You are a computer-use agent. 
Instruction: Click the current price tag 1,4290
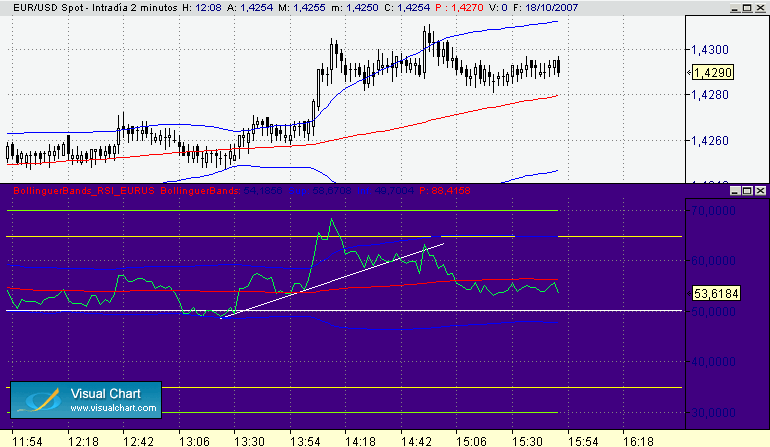(x=713, y=73)
